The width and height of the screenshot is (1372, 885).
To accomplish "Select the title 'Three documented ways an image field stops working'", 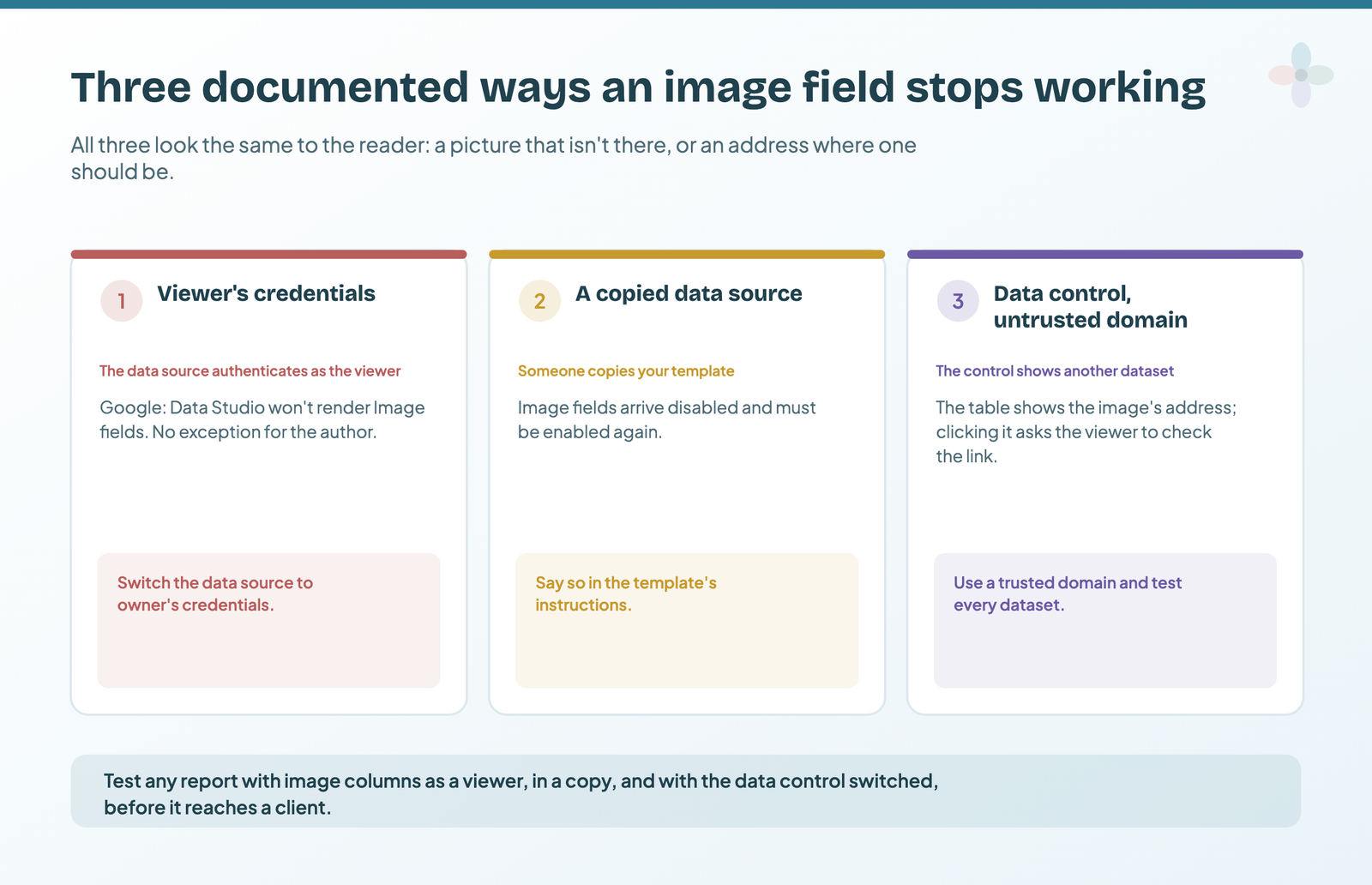I will click(638, 87).
